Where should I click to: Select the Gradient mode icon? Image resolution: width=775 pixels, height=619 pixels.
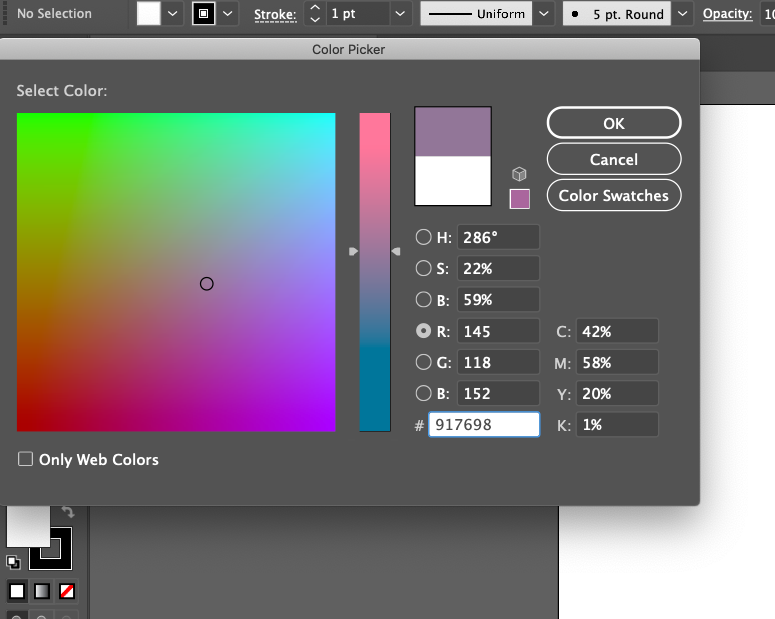[42, 591]
